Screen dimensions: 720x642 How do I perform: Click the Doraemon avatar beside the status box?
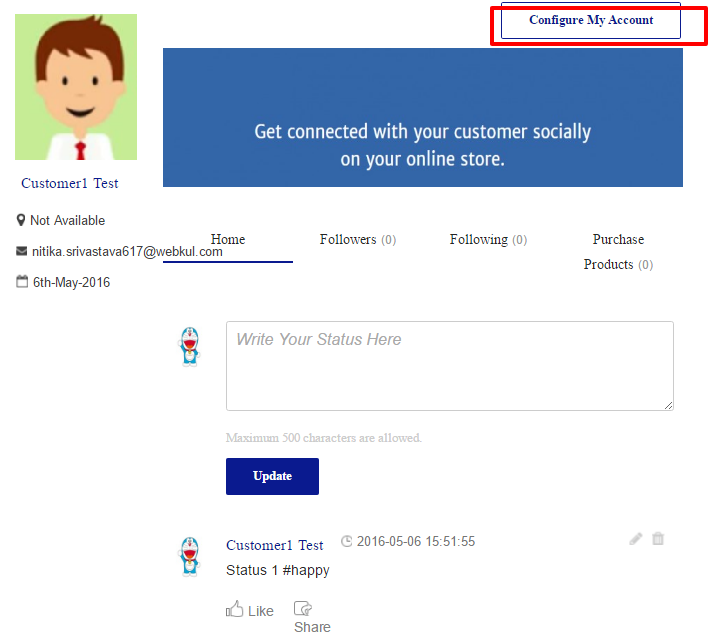(x=189, y=346)
